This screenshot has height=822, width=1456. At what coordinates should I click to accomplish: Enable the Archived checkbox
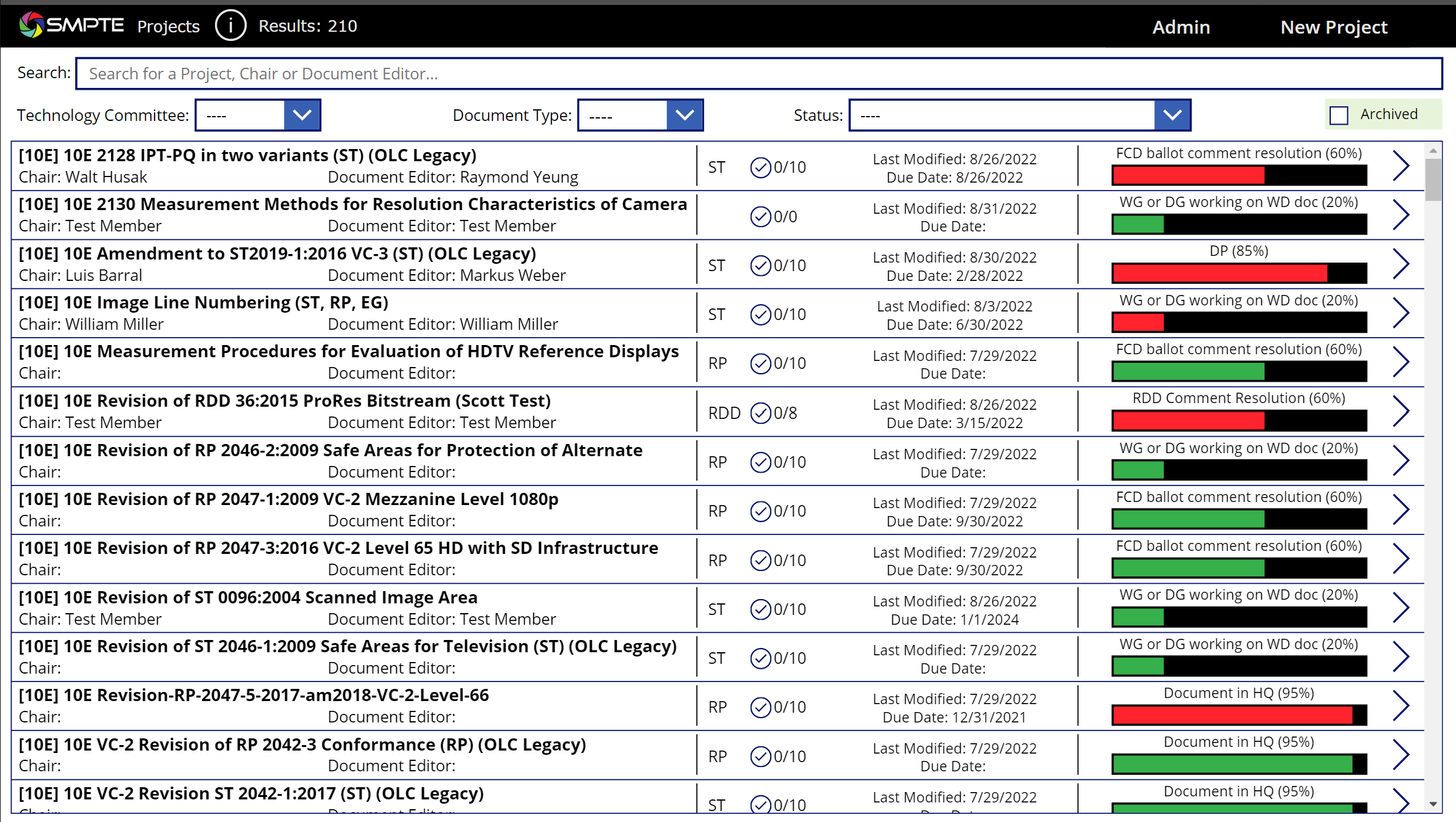click(1339, 115)
